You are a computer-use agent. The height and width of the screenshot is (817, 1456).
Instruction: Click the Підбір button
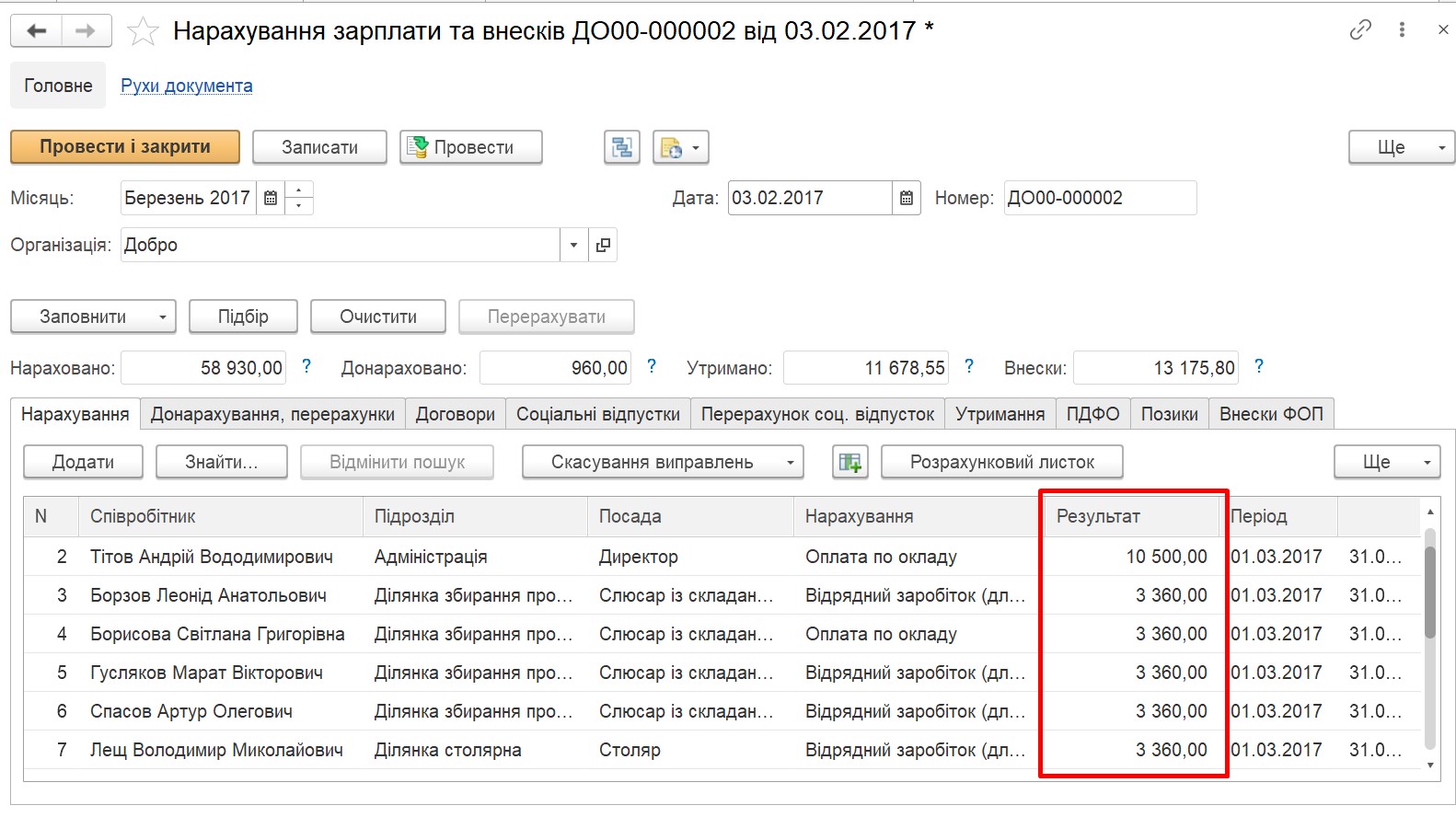[x=243, y=316]
